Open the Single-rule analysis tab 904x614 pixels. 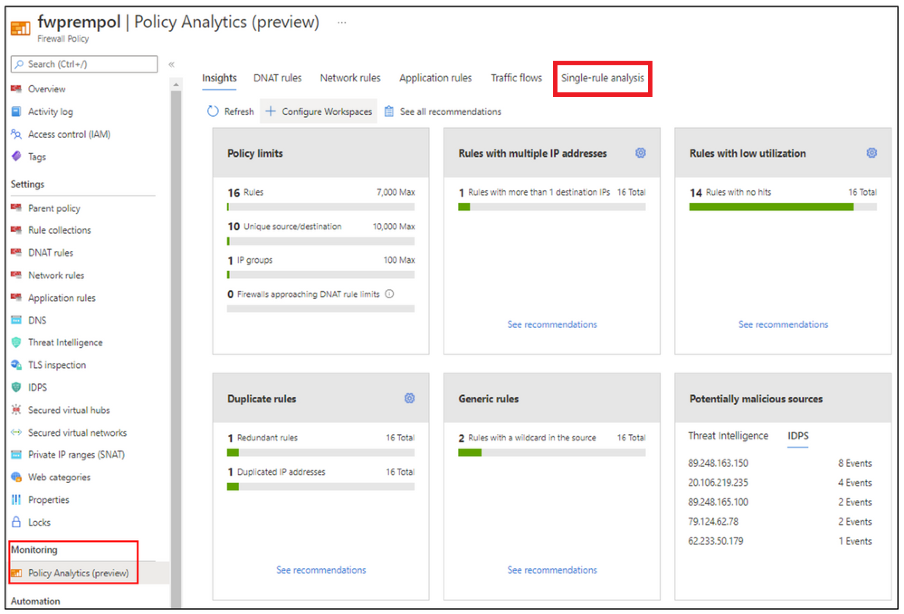coord(602,78)
